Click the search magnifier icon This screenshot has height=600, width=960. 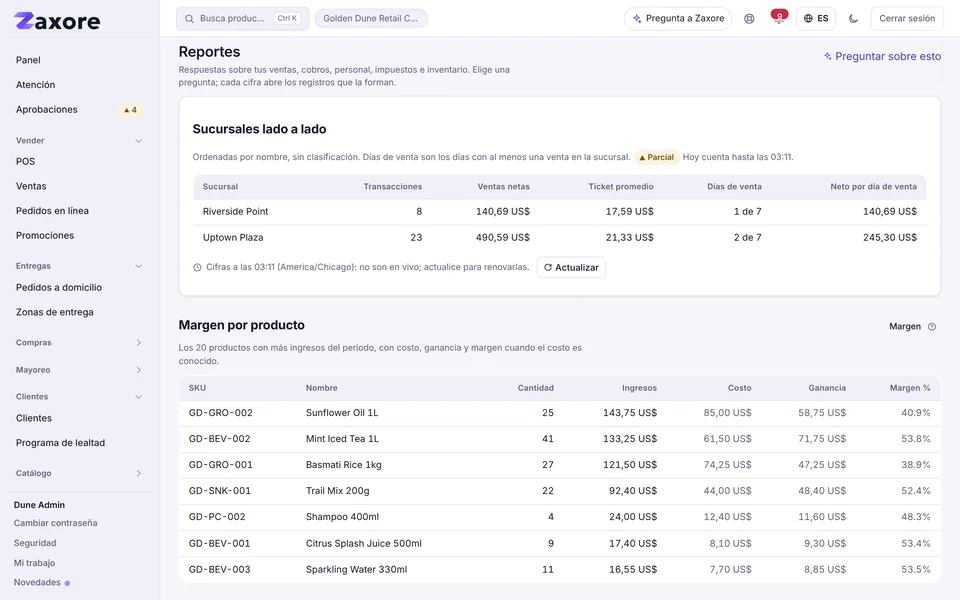[189, 18]
